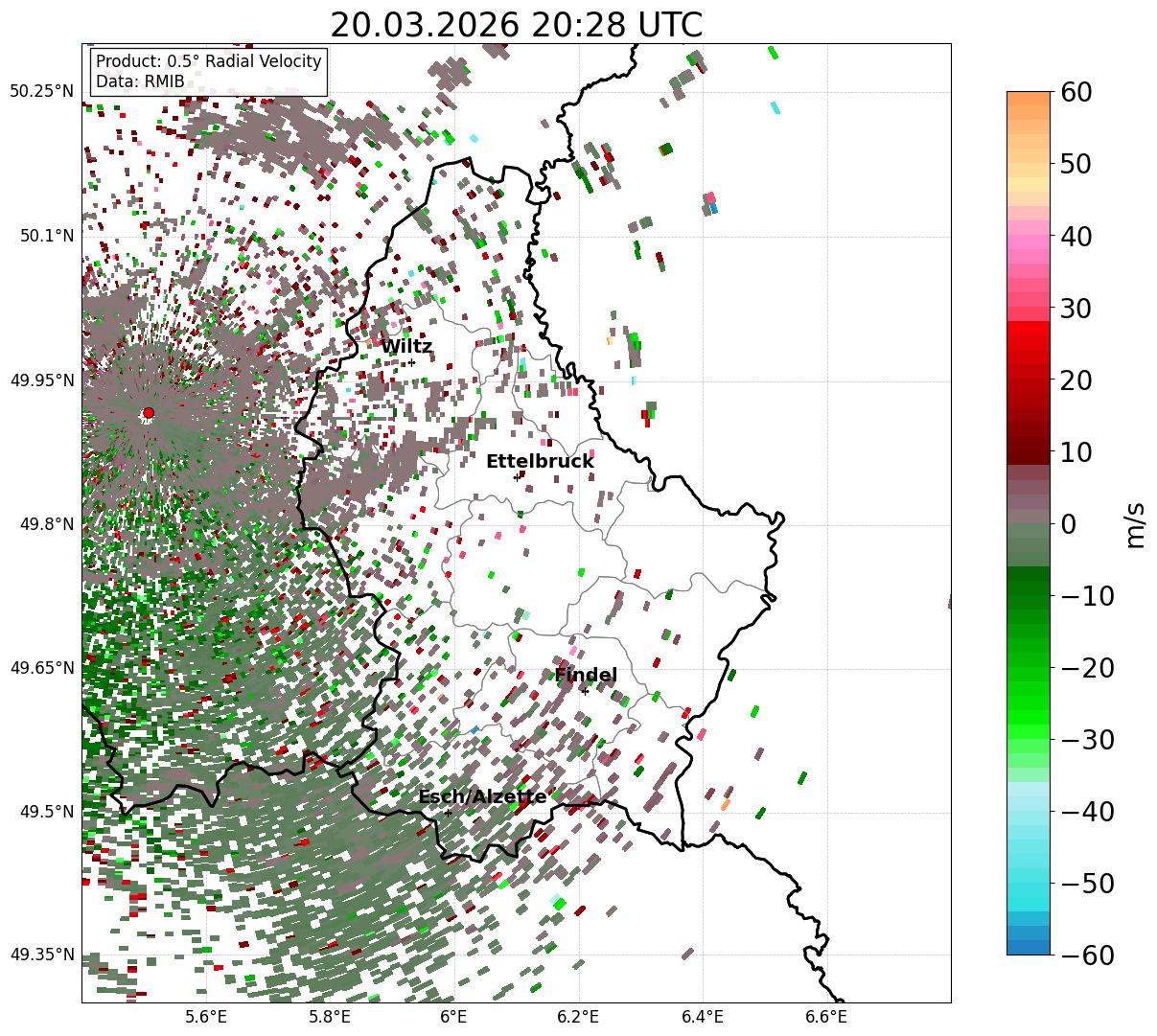Click the colorbar value −20
Image resolution: width=1157 pixels, height=1036 pixels.
[x=1087, y=667]
